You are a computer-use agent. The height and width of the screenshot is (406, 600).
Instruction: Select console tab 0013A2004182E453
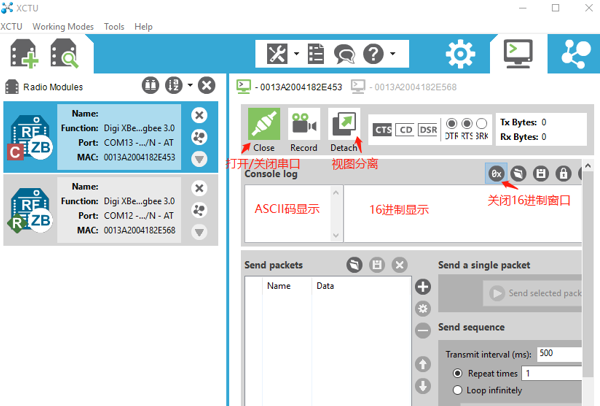click(290, 87)
